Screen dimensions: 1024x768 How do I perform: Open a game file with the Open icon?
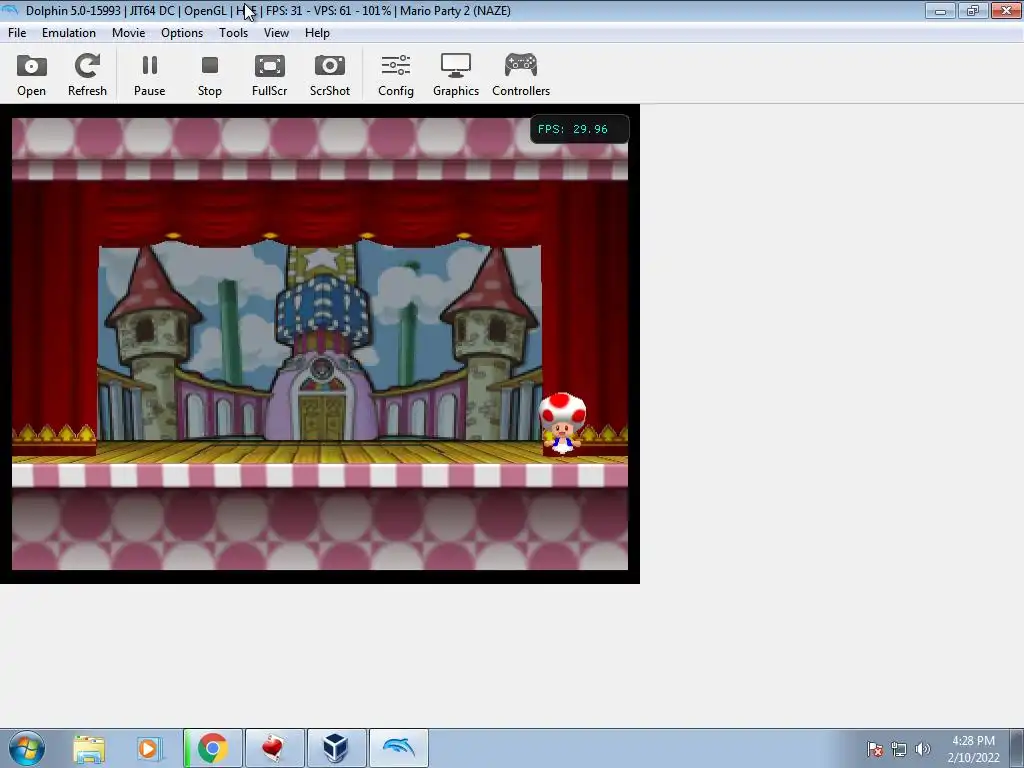(x=31, y=74)
